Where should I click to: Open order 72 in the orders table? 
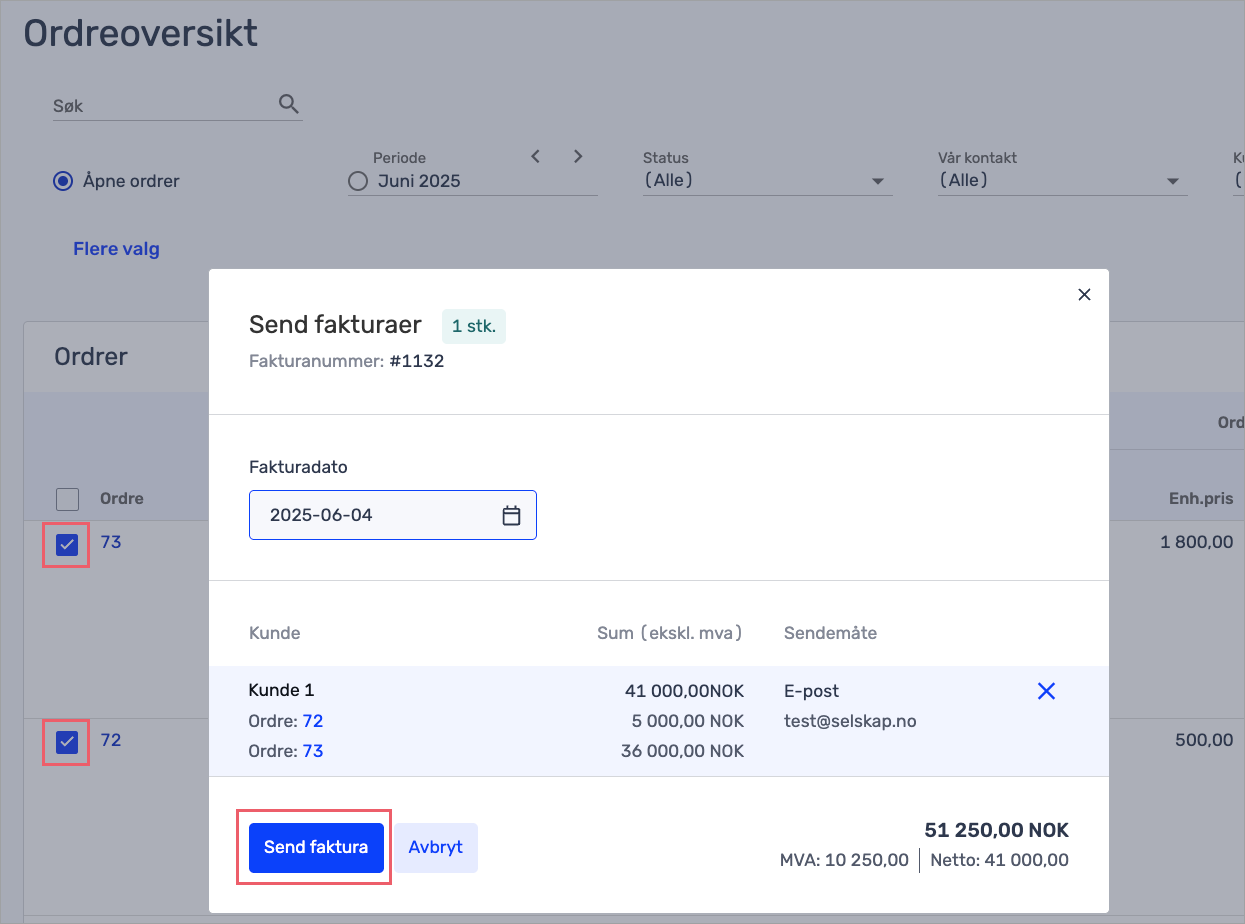pyautogui.click(x=111, y=740)
